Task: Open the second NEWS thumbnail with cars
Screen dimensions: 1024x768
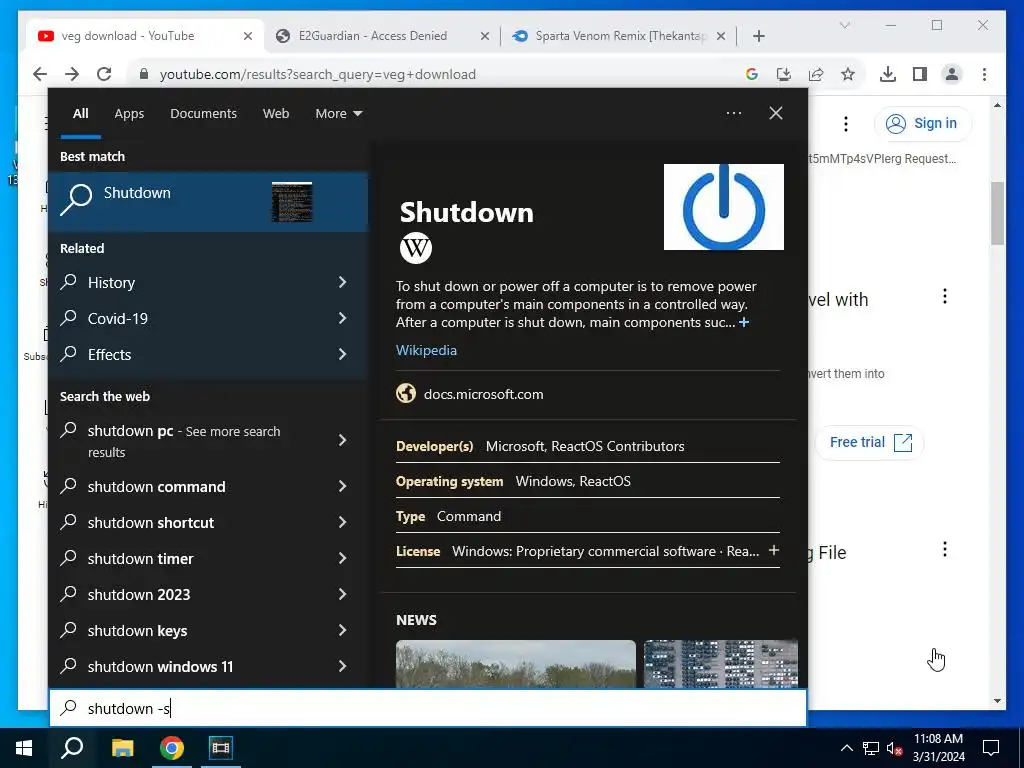Action: tap(720, 664)
